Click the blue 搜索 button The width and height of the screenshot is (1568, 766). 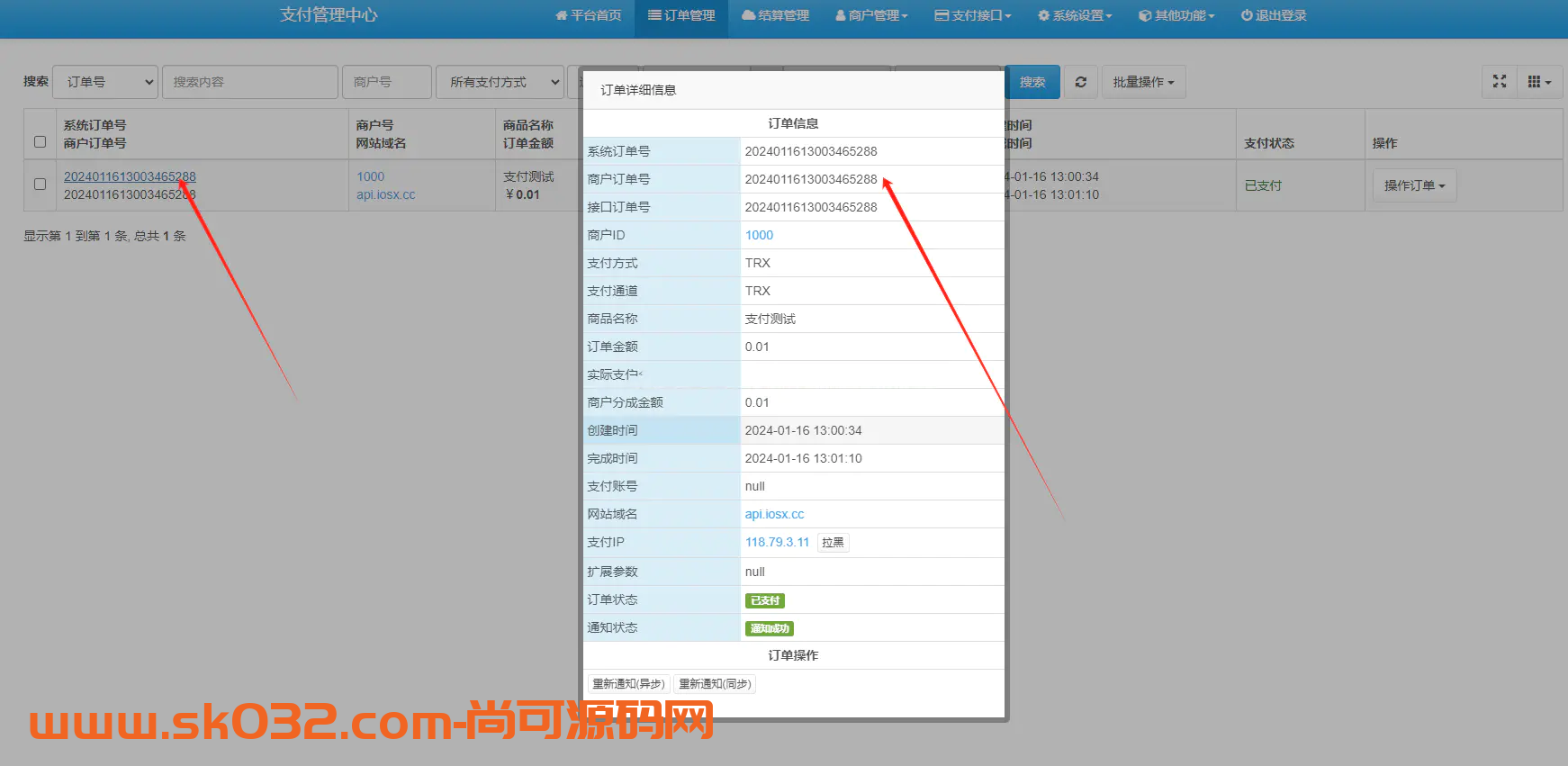1032,82
